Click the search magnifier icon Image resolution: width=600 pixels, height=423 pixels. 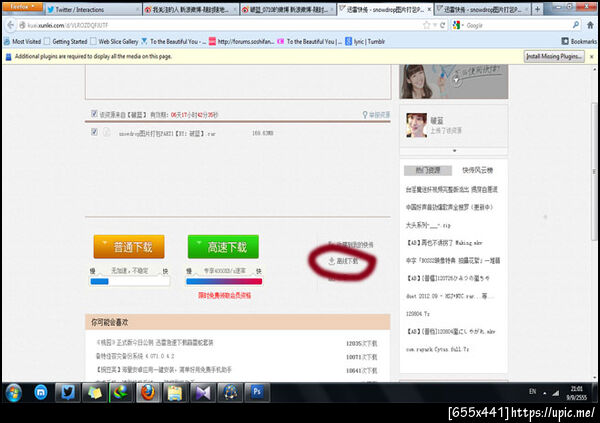tap(576, 25)
